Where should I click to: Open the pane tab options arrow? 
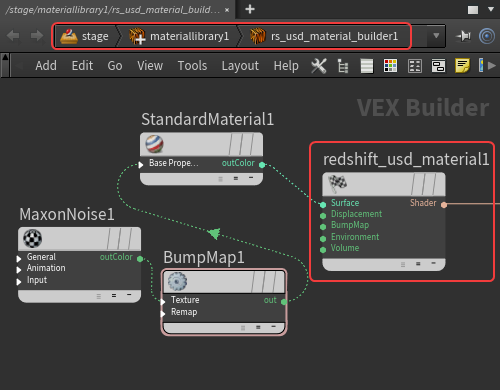tap(491, 9)
